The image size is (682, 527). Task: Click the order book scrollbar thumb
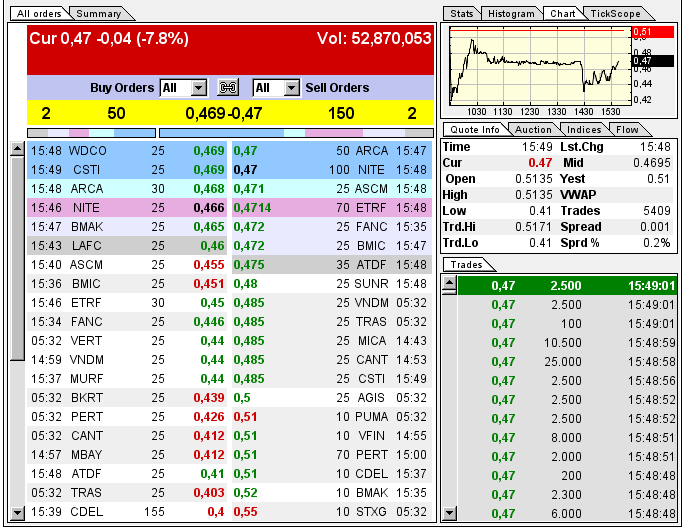[x=17, y=259]
